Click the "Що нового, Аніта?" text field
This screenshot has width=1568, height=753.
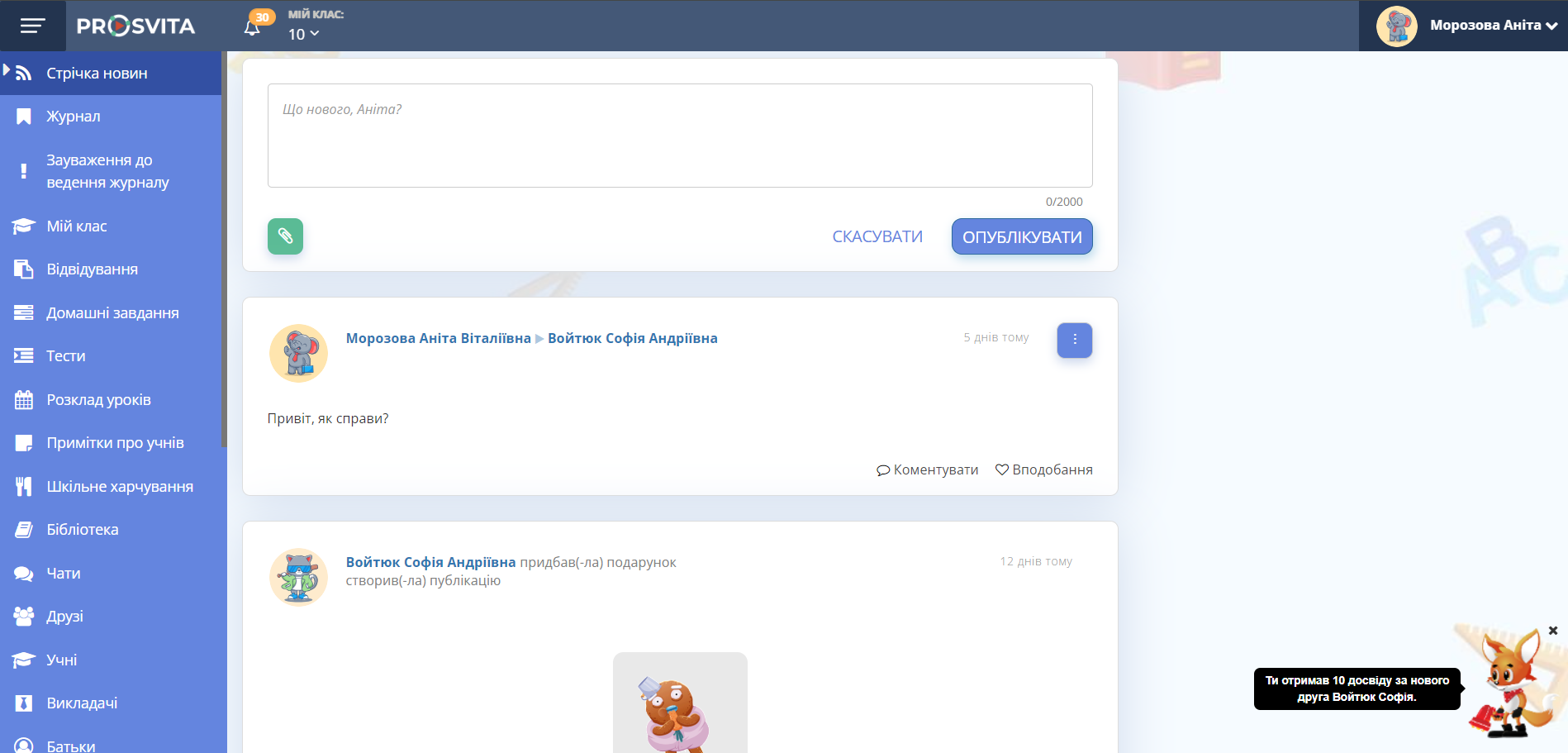tap(679, 136)
